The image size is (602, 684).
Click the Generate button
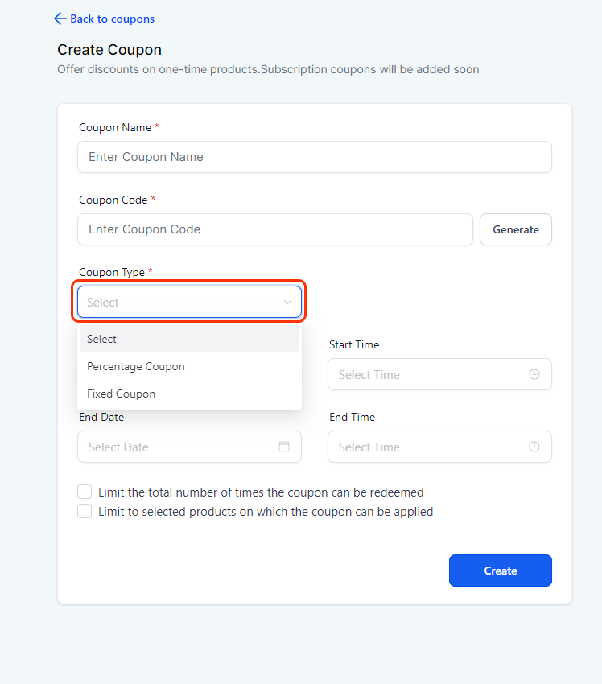[x=516, y=229]
